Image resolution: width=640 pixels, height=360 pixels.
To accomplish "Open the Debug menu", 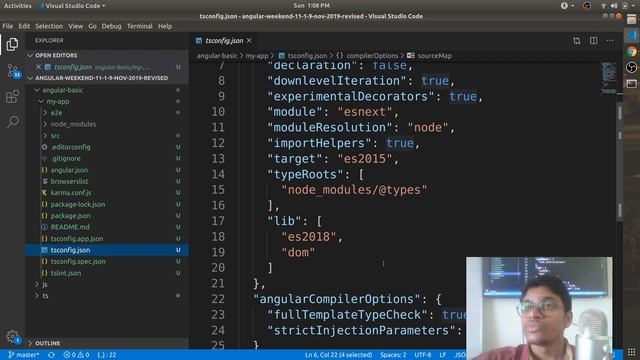I will click(x=111, y=26).
